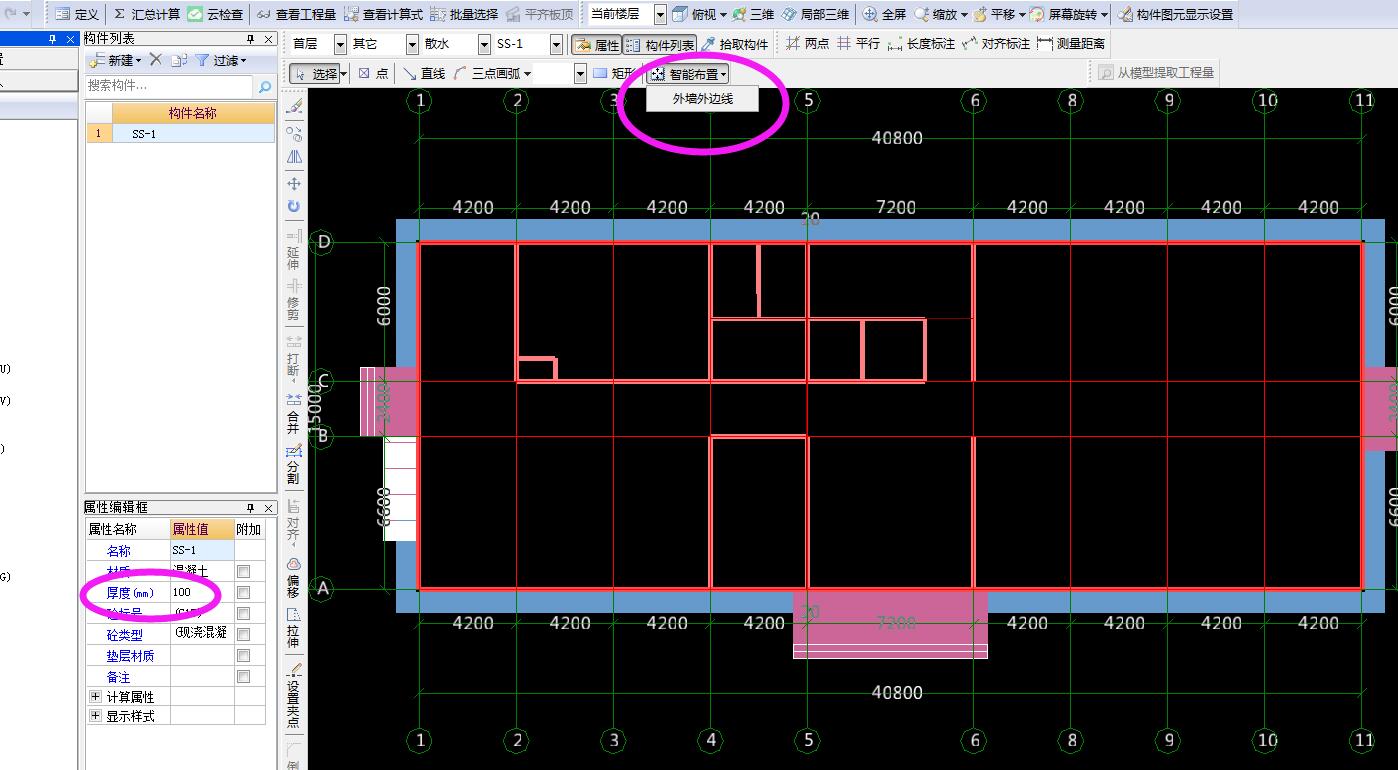Click 设置夹点 set grip tool

pos(293,694)
